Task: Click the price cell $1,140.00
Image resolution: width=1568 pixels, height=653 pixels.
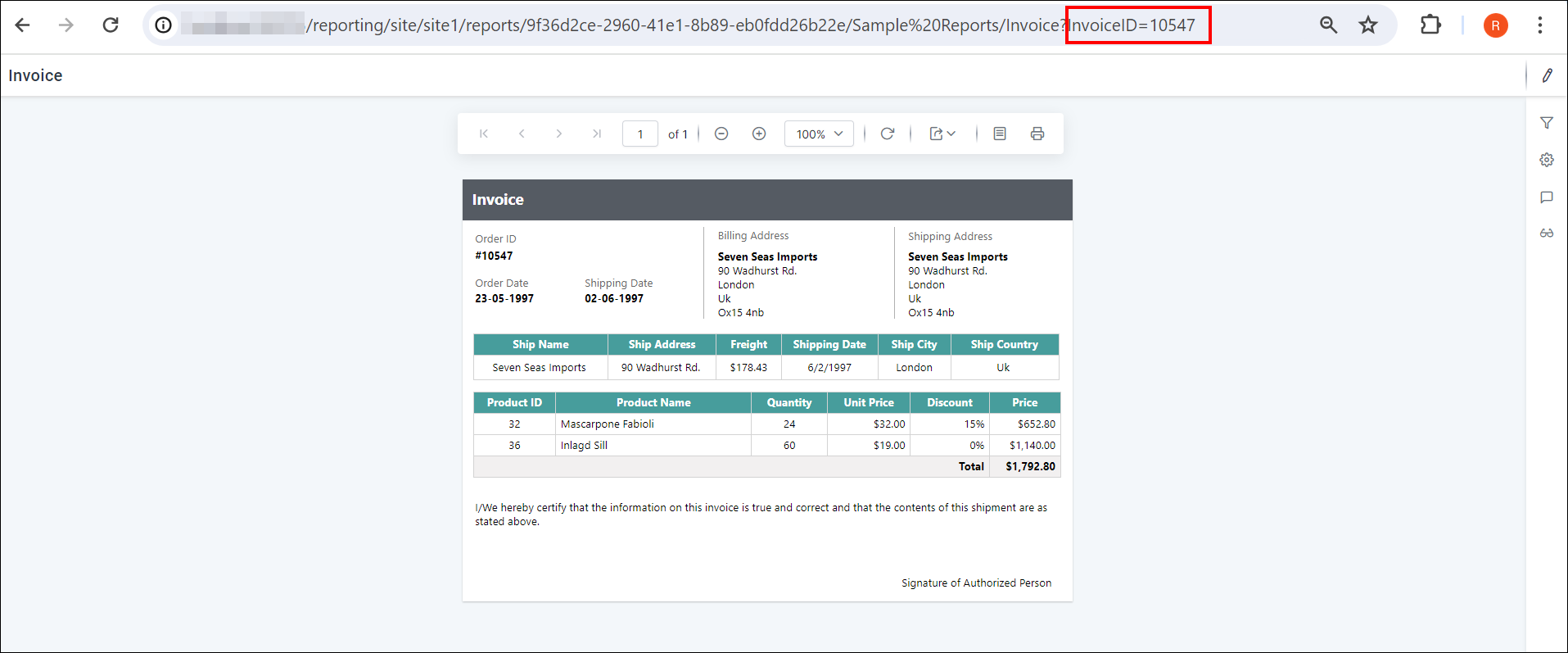Action: pos(1025,445)
